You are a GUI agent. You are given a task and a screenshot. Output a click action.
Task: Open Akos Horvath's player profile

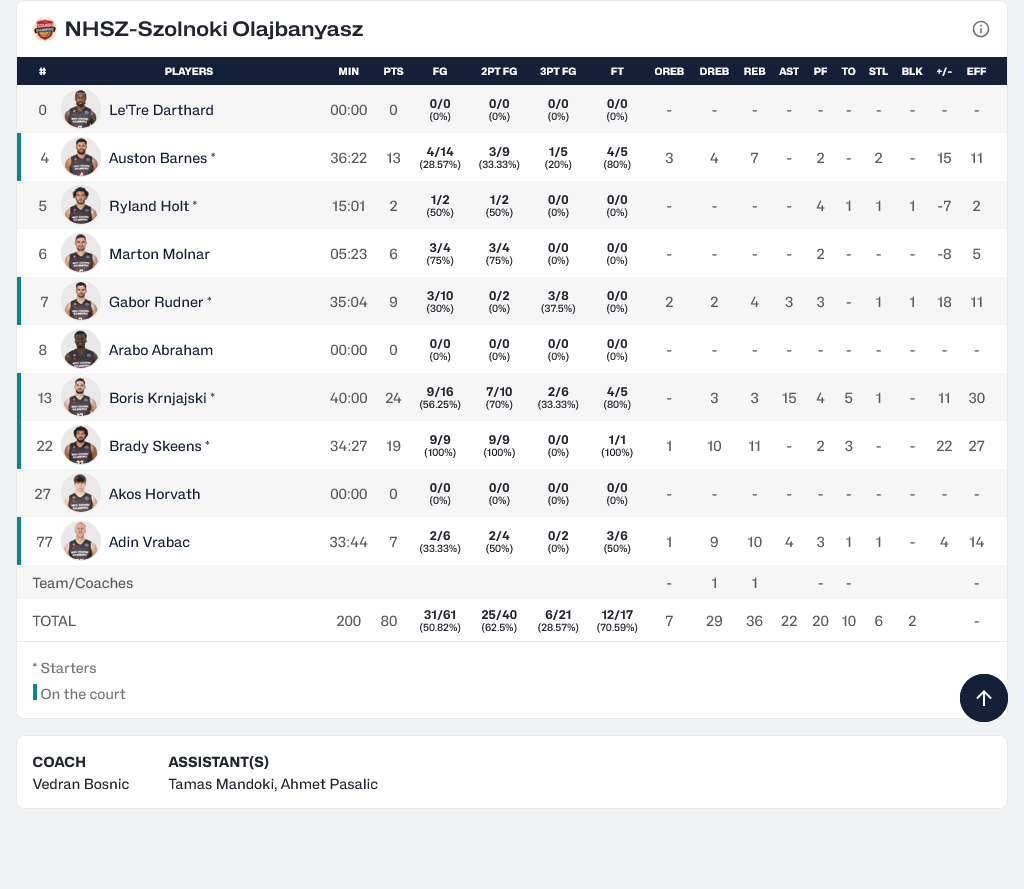click(x=154, y=494)
